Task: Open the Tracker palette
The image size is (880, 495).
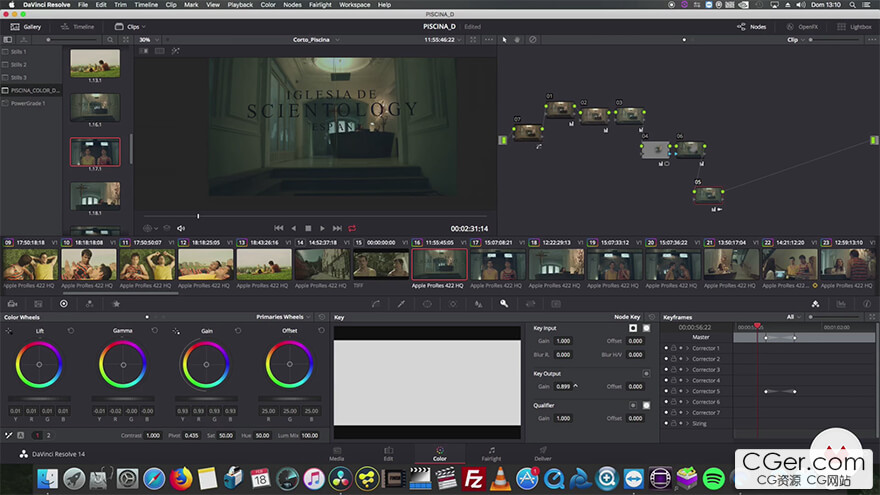Action: click(452, 304)
